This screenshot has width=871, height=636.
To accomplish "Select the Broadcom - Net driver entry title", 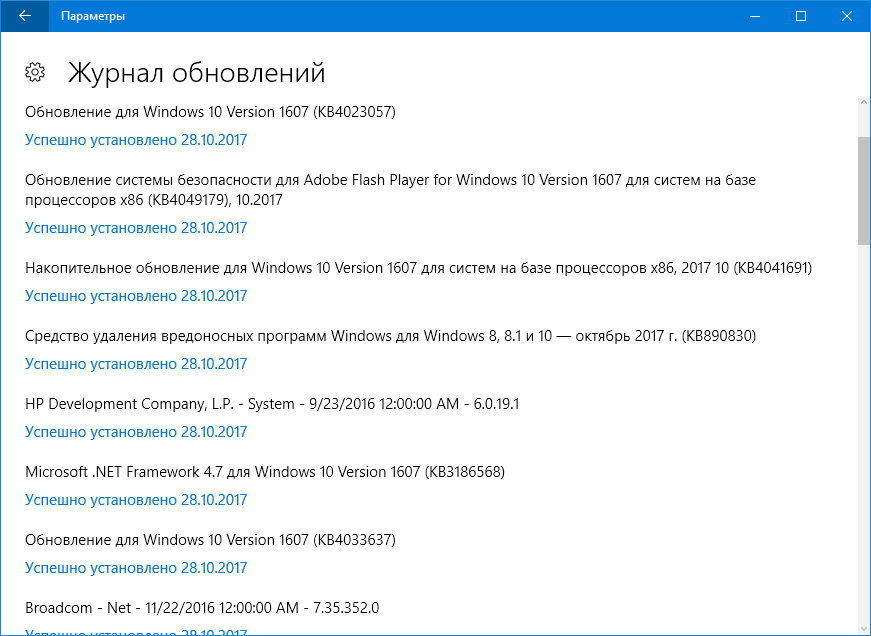I will click(202, 608).
